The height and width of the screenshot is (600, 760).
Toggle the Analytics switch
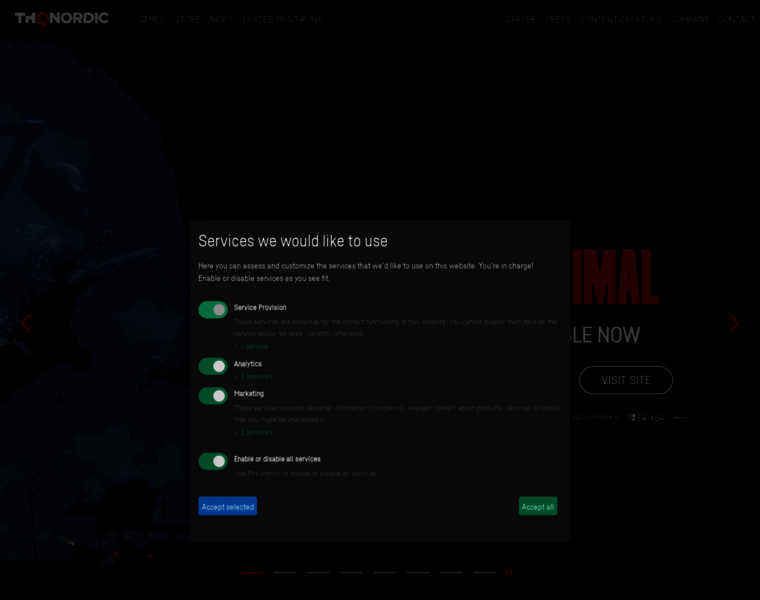tap(213, 366)
